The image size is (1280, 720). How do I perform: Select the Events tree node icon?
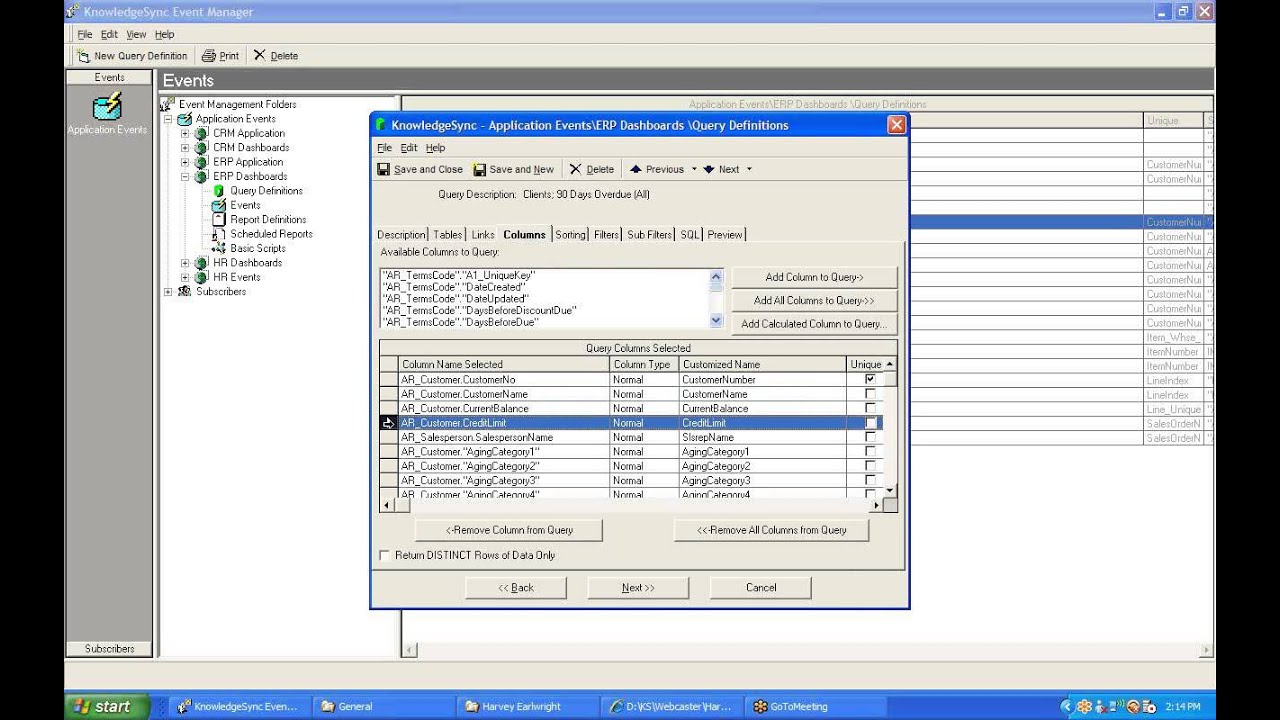pos(219,205)
